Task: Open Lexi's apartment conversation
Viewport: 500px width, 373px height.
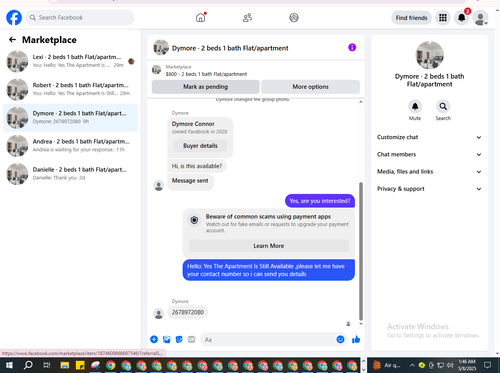Action: tap(70, 61)
